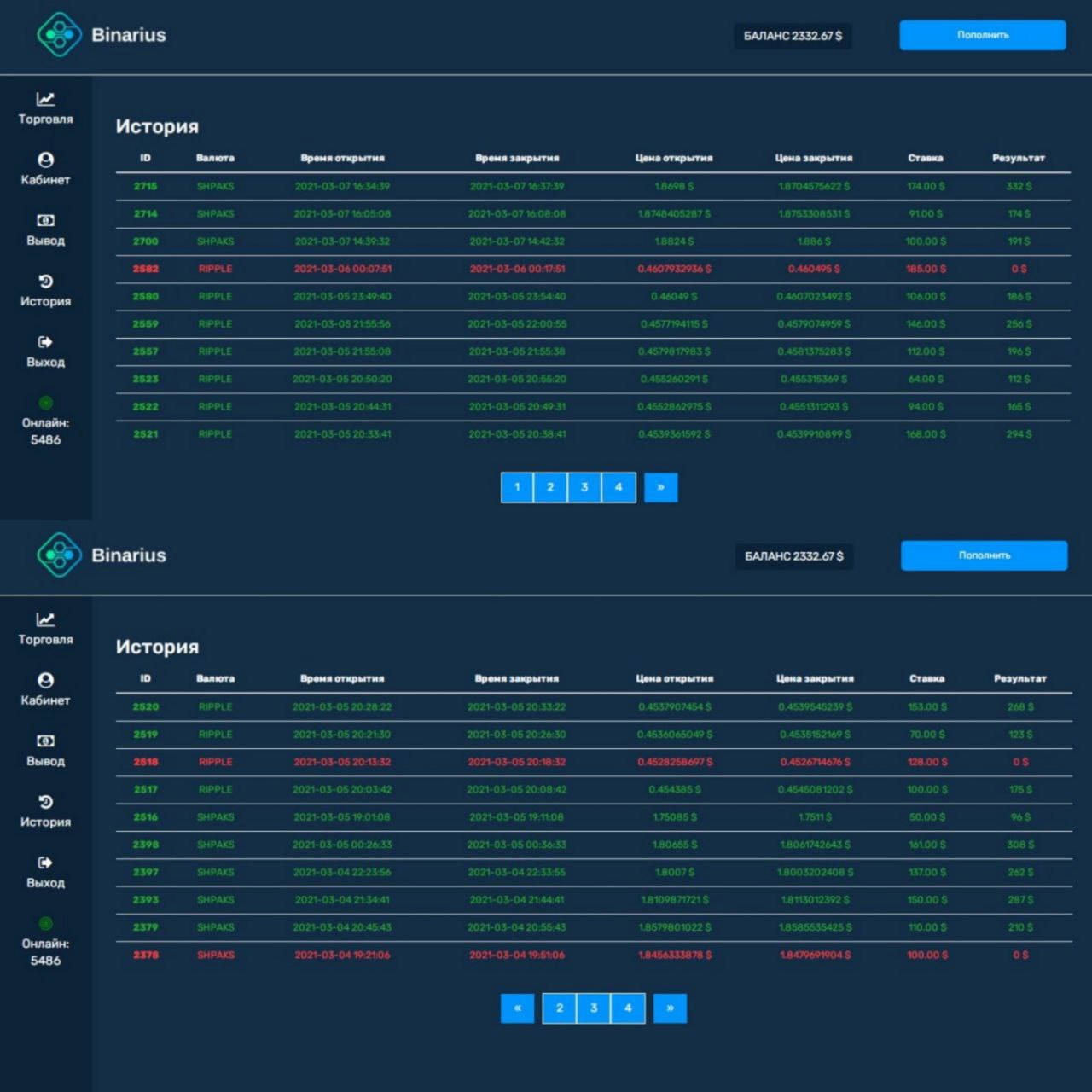Screen dimensions: 1092x1092
Task: Select trade ID 2715
Action: click(145, 186)
